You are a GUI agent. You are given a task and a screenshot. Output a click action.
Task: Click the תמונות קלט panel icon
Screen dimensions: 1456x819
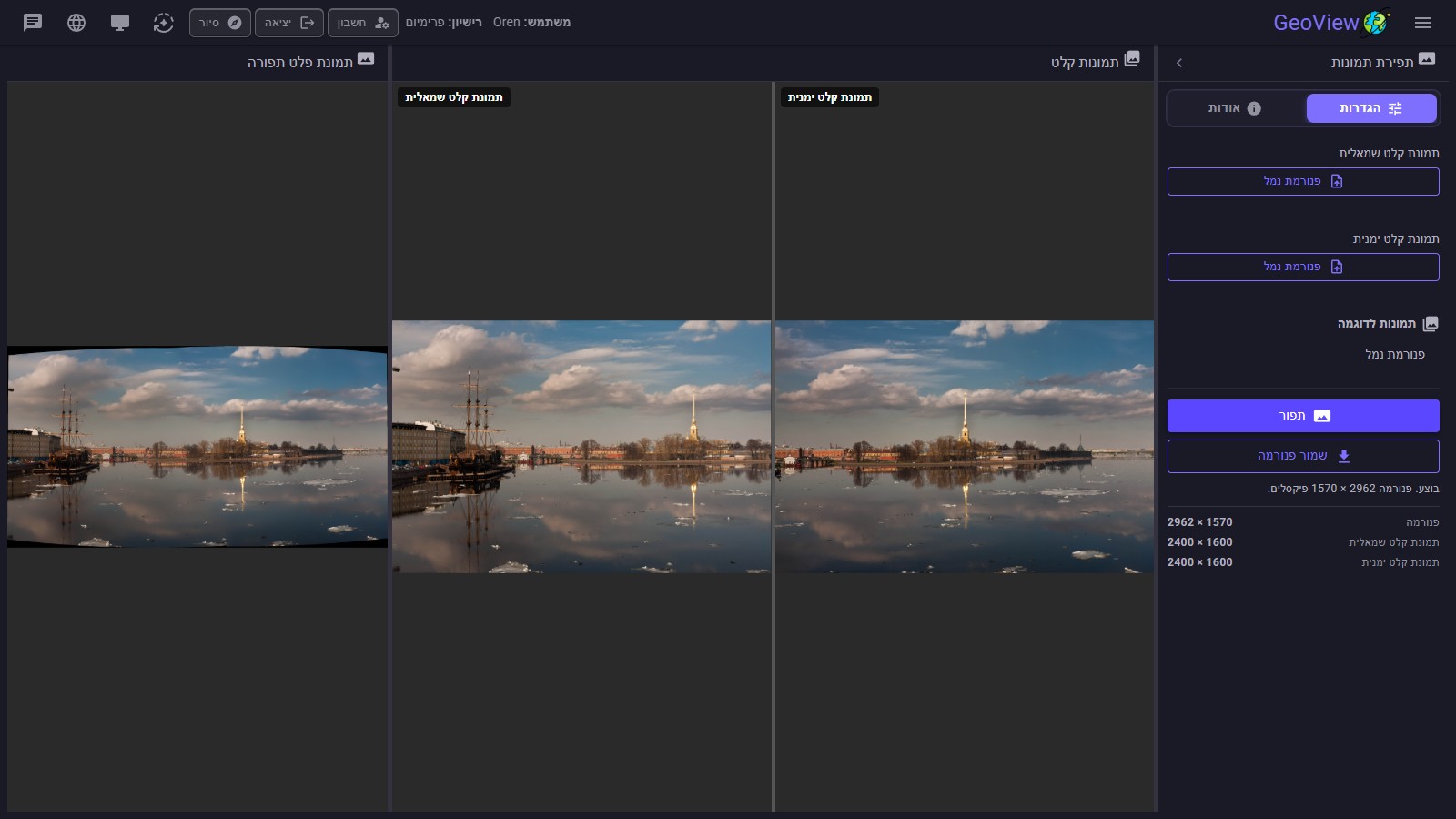point(1132,59)
